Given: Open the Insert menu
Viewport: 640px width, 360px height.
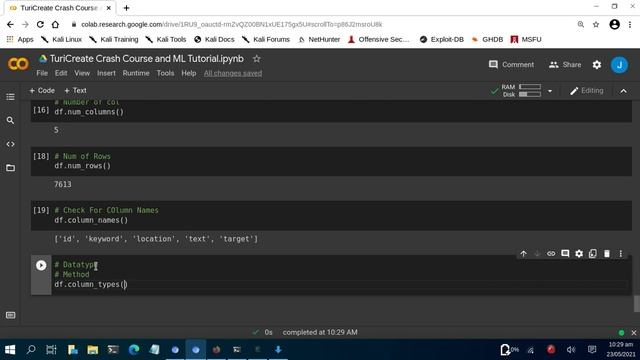Looking at the screenshot, I should tap(106, 73).
